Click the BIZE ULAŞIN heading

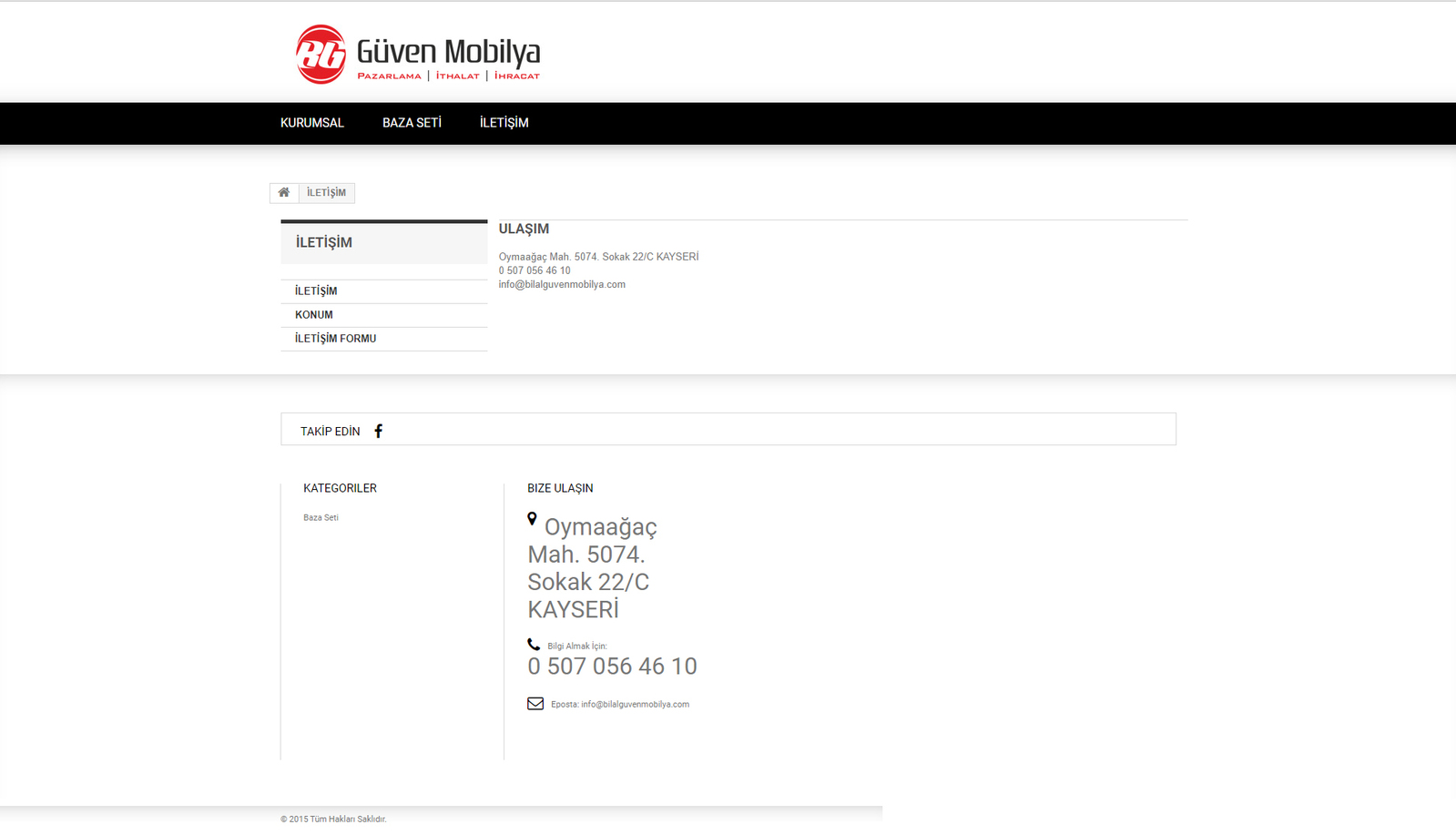560,488
